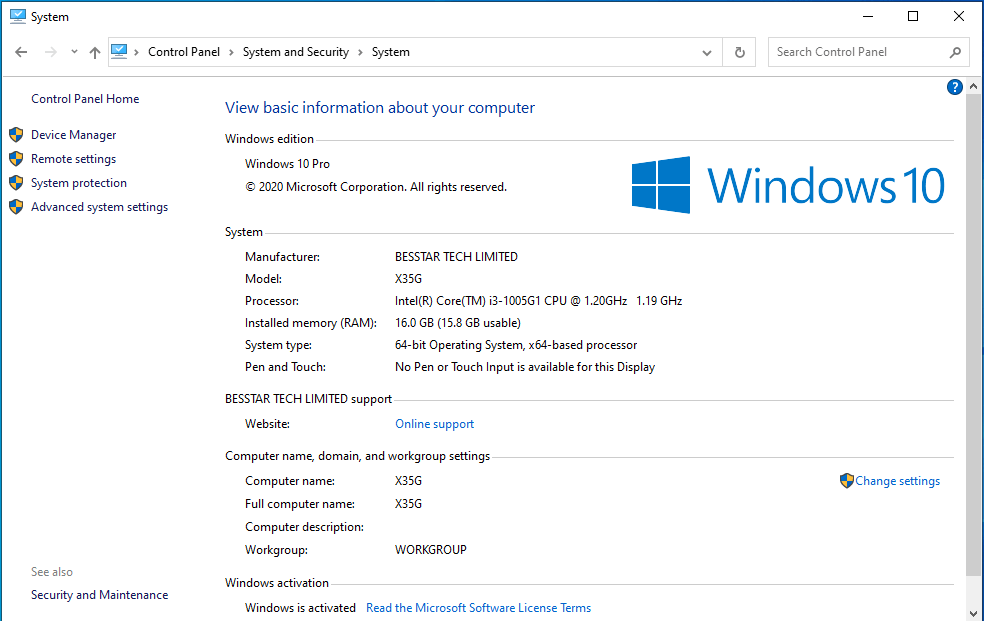Open Control Panel Home
Screen dimensions: 984x621
pyautogui.click(x=85, y=99)
